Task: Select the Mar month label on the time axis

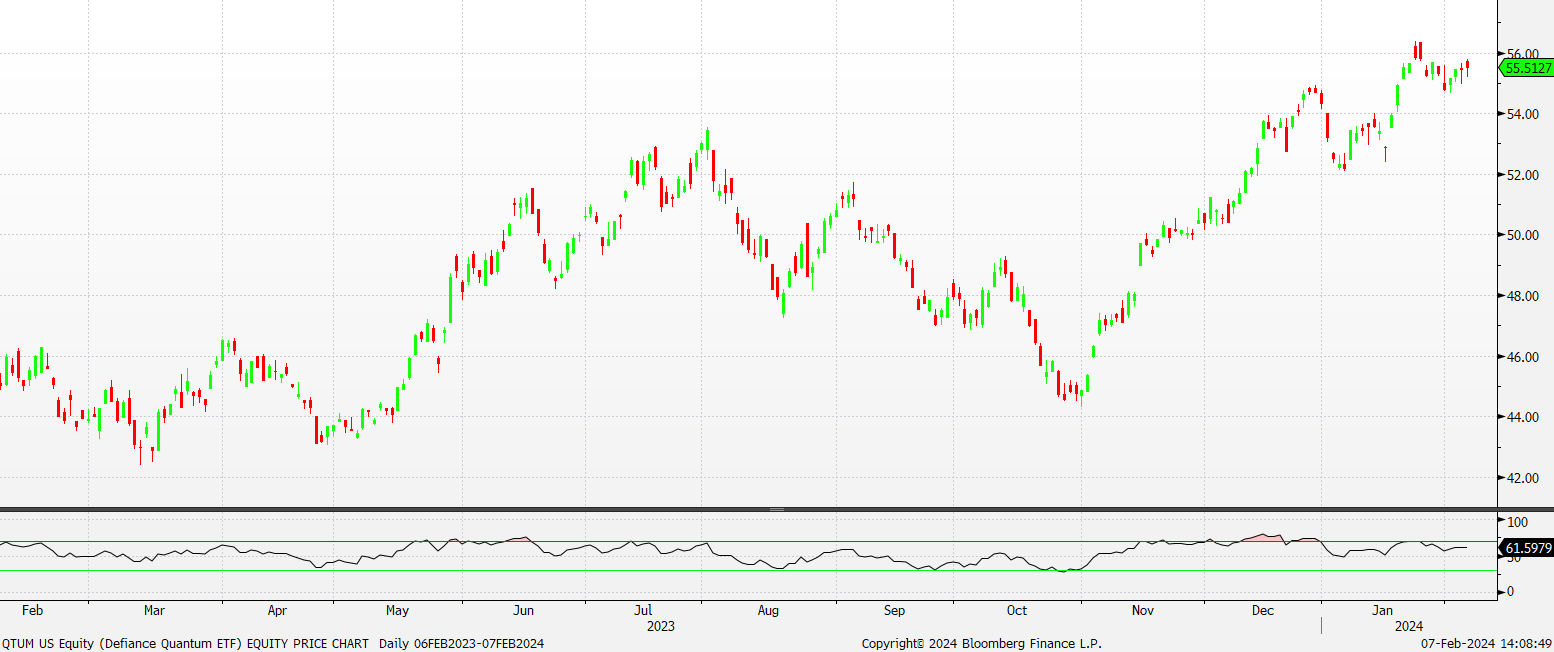Action: 154,610
